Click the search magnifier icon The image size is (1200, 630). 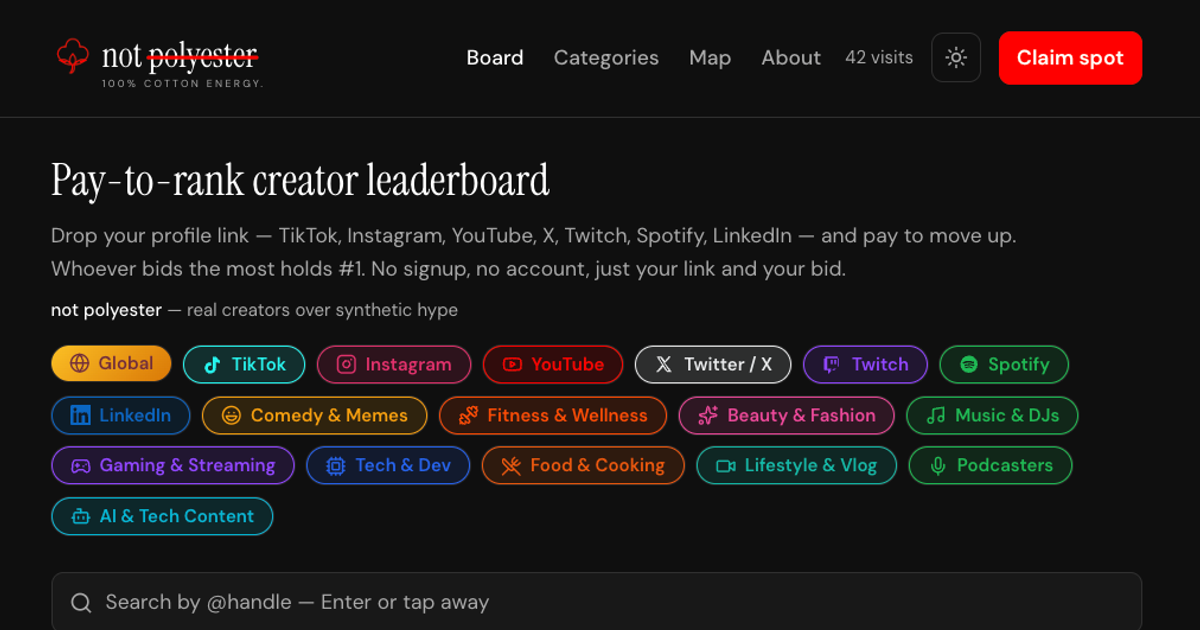pyautogui.click(x=81, y=603)
